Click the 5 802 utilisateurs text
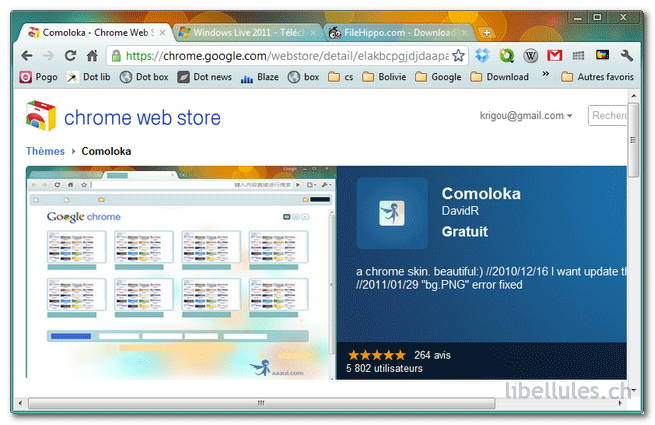Viewport: 655px width, 425px height. 384,369
